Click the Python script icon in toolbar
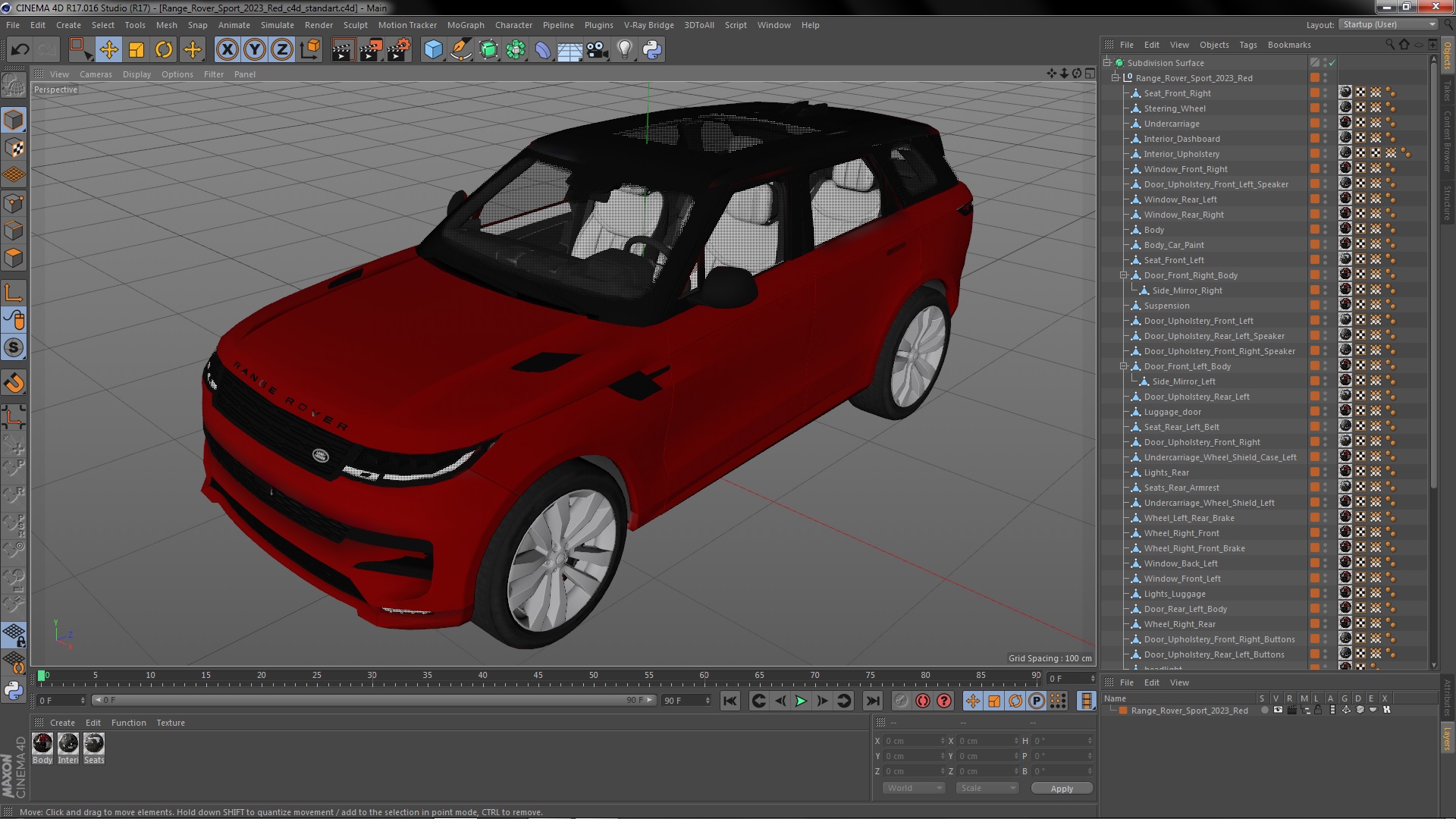 (x=652, y=50)
